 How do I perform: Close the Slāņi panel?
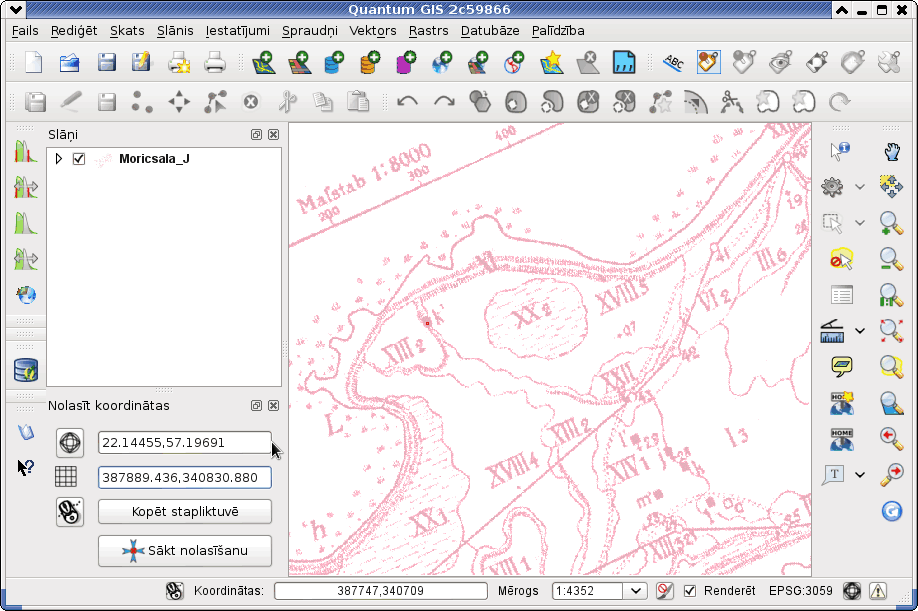tap(273, 135)
